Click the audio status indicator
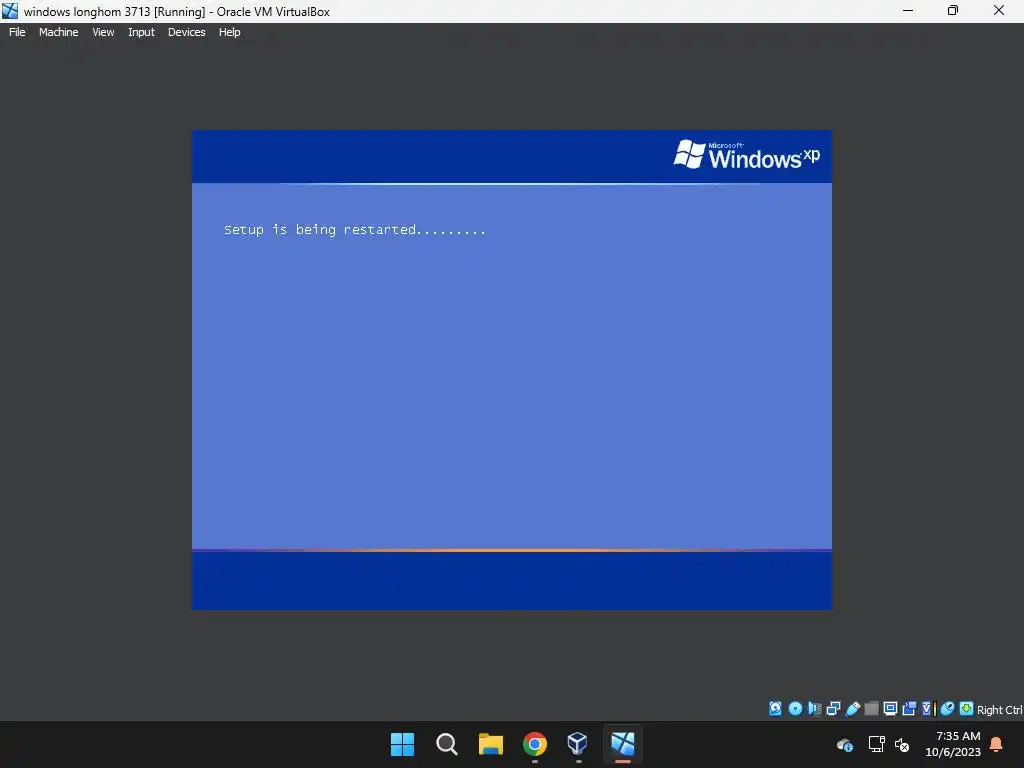 814,709
